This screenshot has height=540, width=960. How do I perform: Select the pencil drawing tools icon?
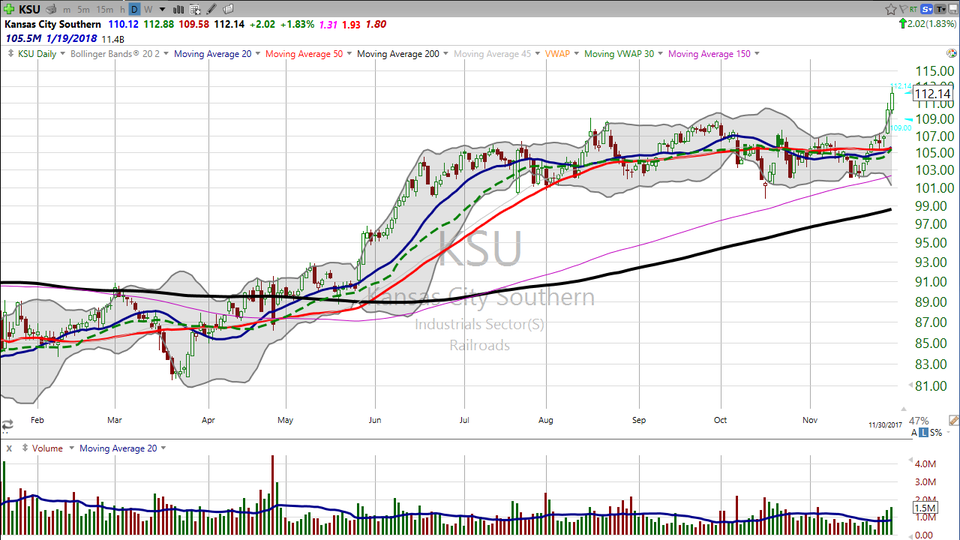[x=211, y=9]
